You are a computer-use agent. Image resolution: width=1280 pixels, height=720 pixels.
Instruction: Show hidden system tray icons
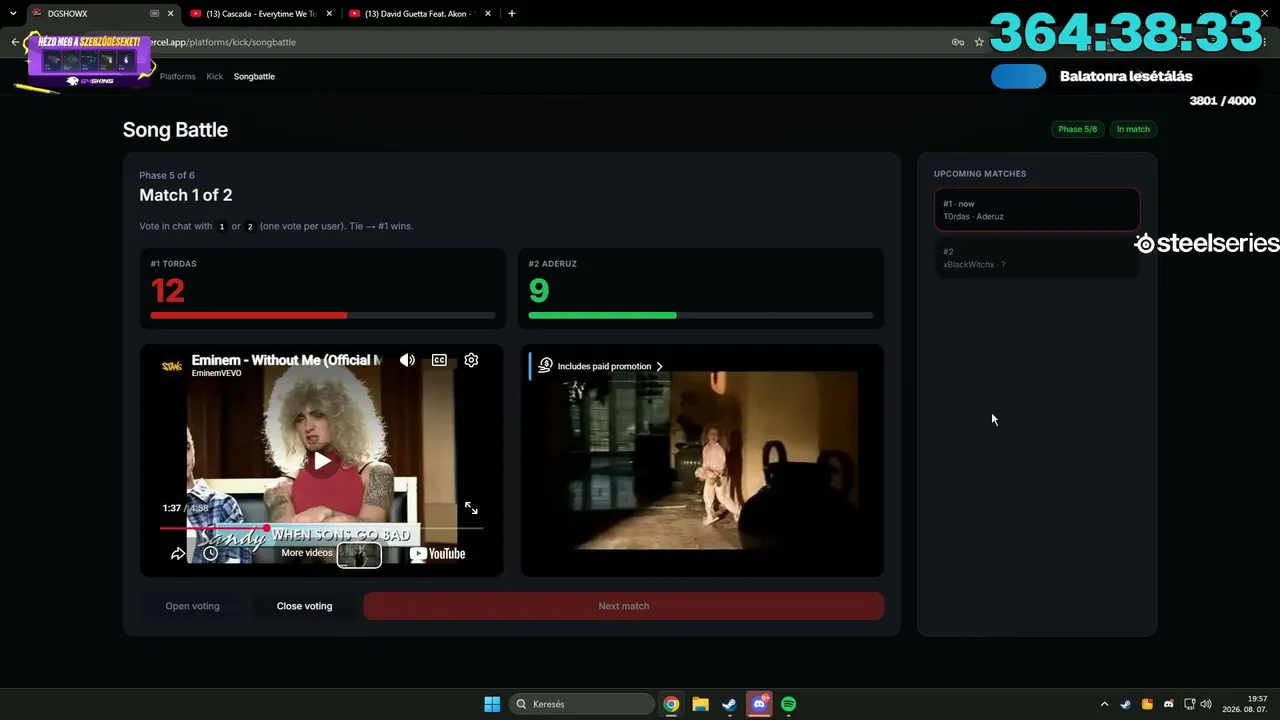1104,704
